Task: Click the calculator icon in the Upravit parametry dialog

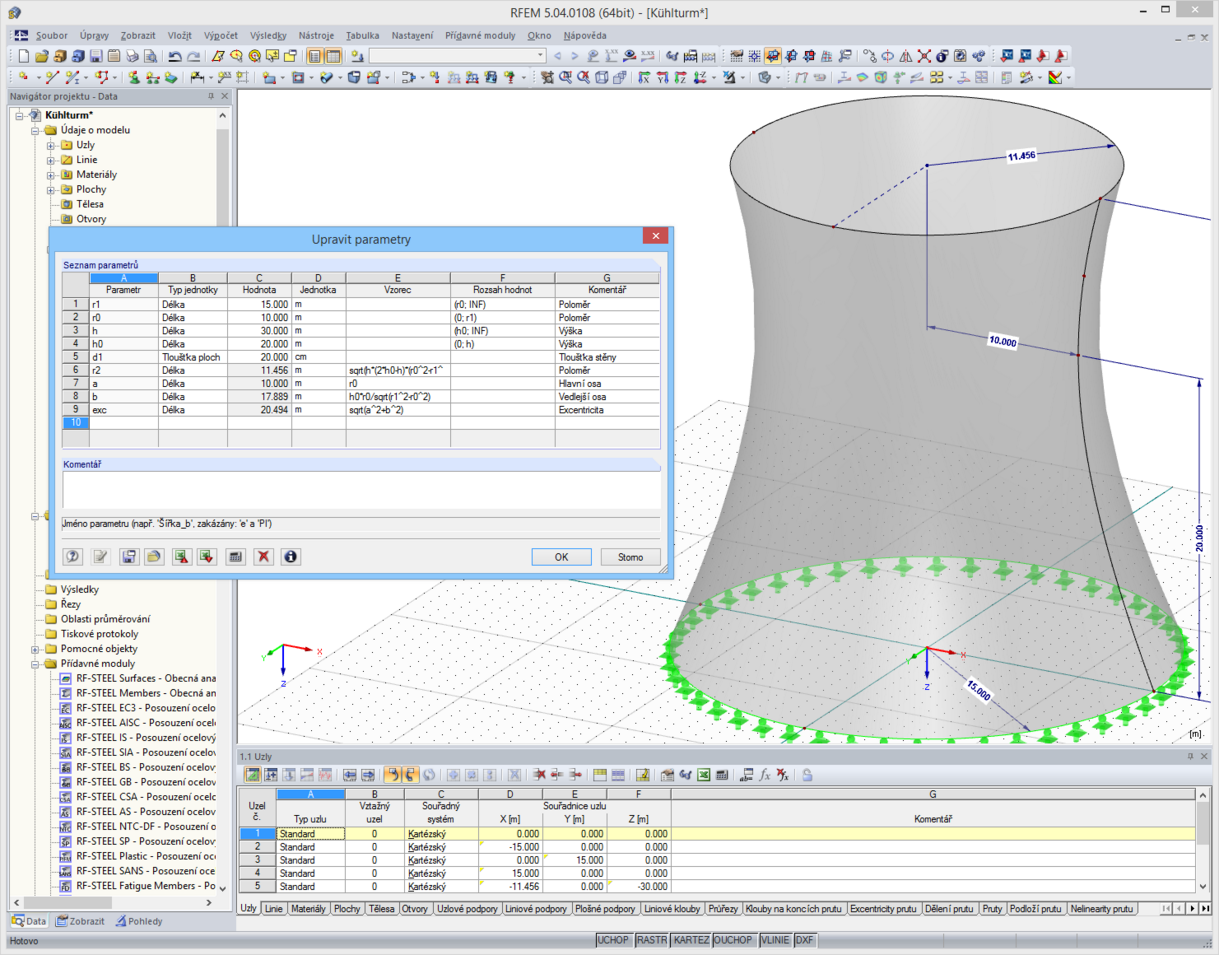Action: point(234,557)
